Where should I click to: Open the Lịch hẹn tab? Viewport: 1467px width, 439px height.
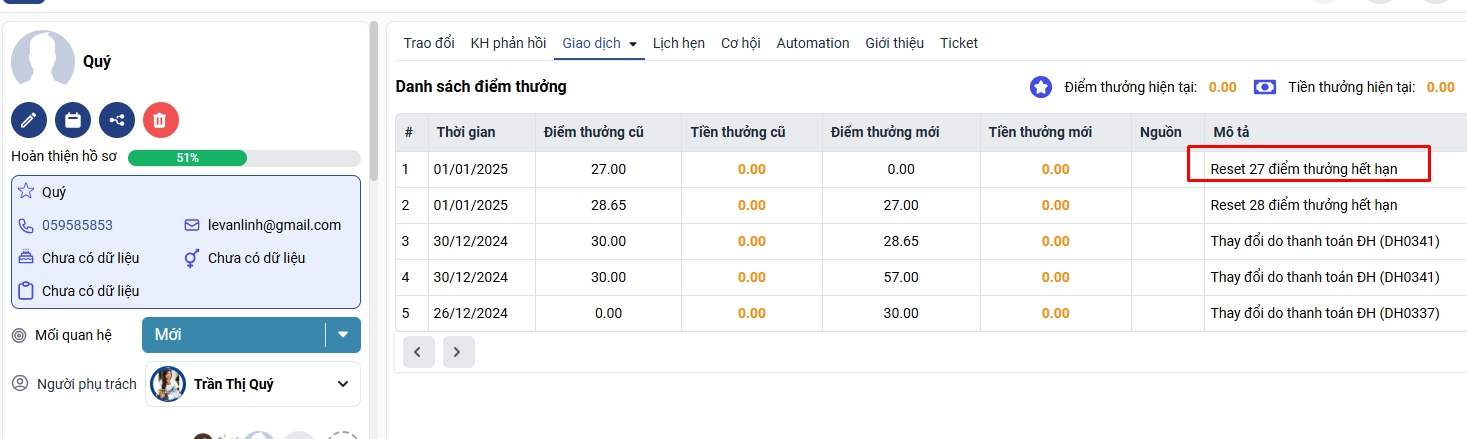[679, 43]
